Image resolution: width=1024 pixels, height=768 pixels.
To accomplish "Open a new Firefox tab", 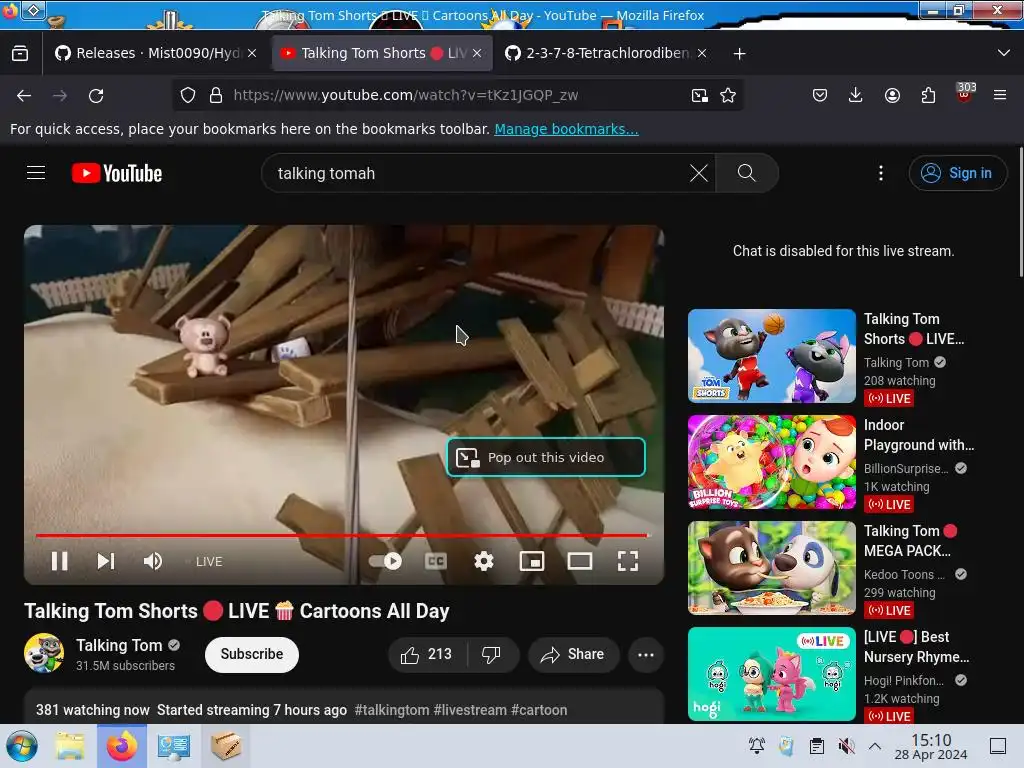I will pos(739,54).
